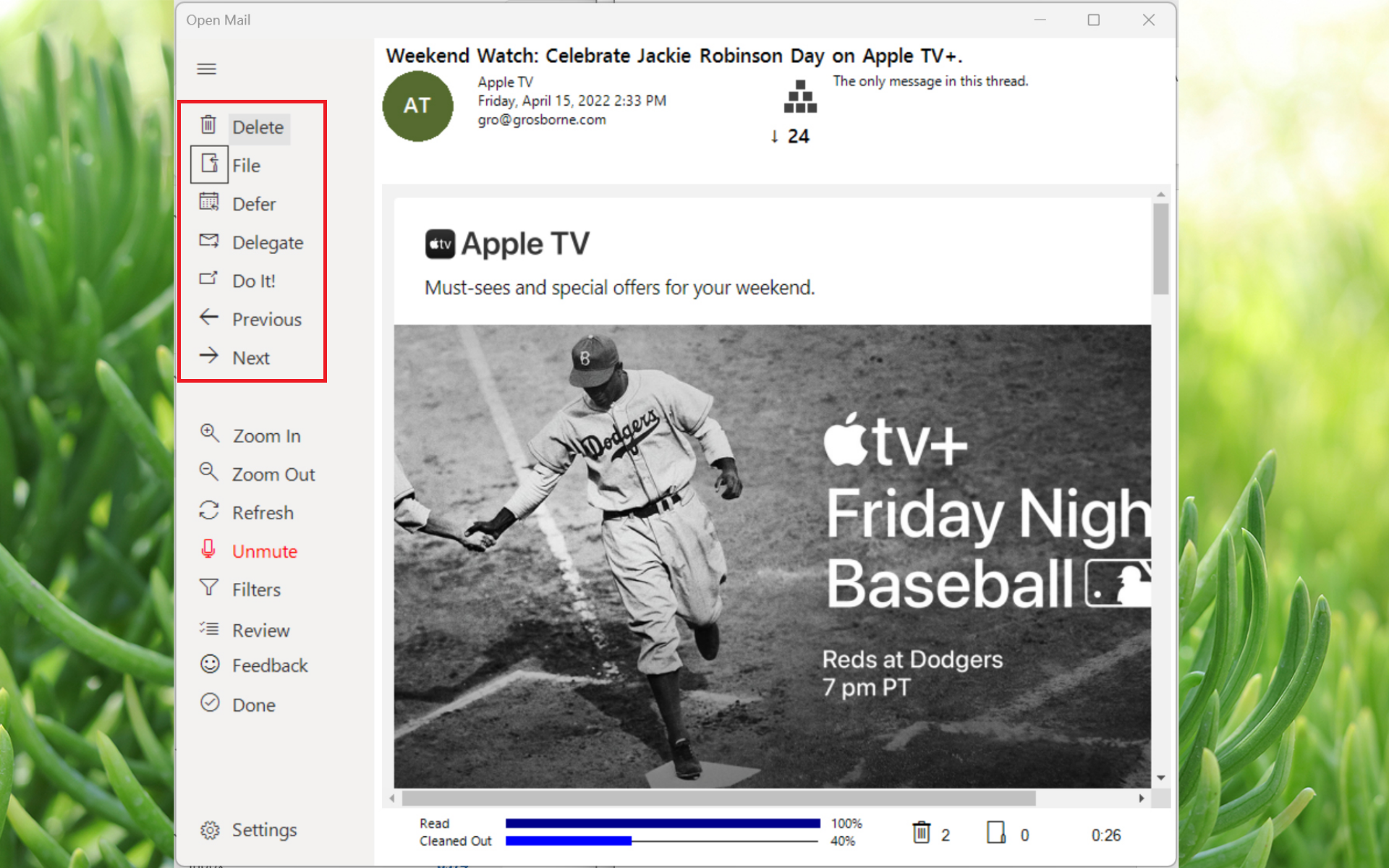Choose Zoom In label
The height and width of the screenshot is (868, 1389).
coord(267,436)
